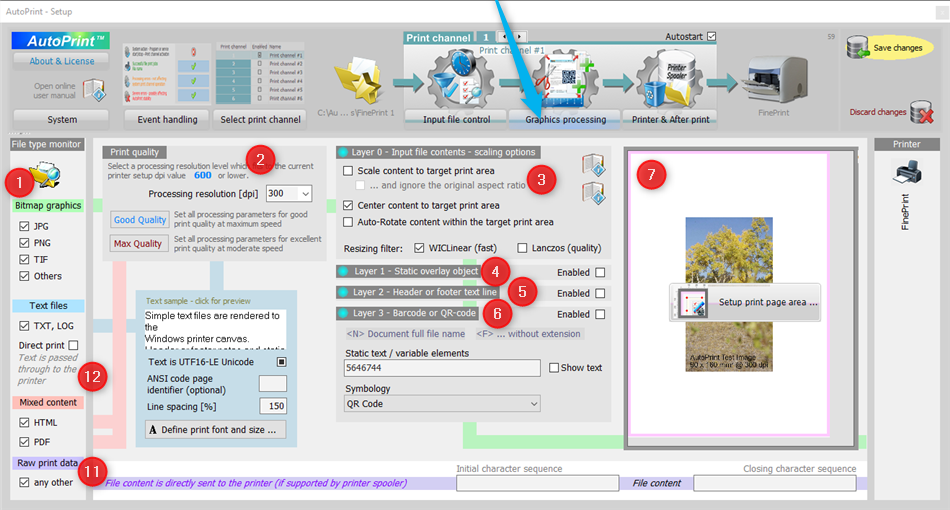Click the Line spacing percent field
Screen dimensions: 950x510
pos(273,406)
